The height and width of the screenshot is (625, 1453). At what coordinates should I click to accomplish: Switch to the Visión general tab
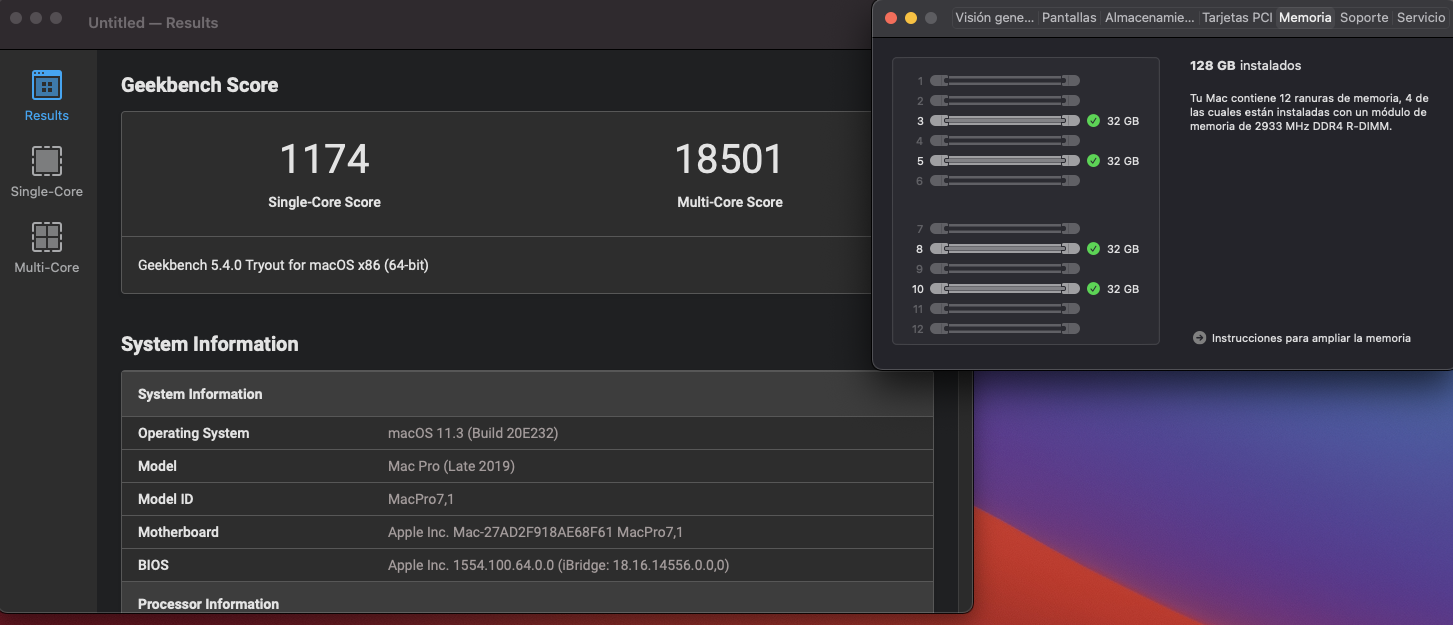pyautogui.click(x=994, y=18)
